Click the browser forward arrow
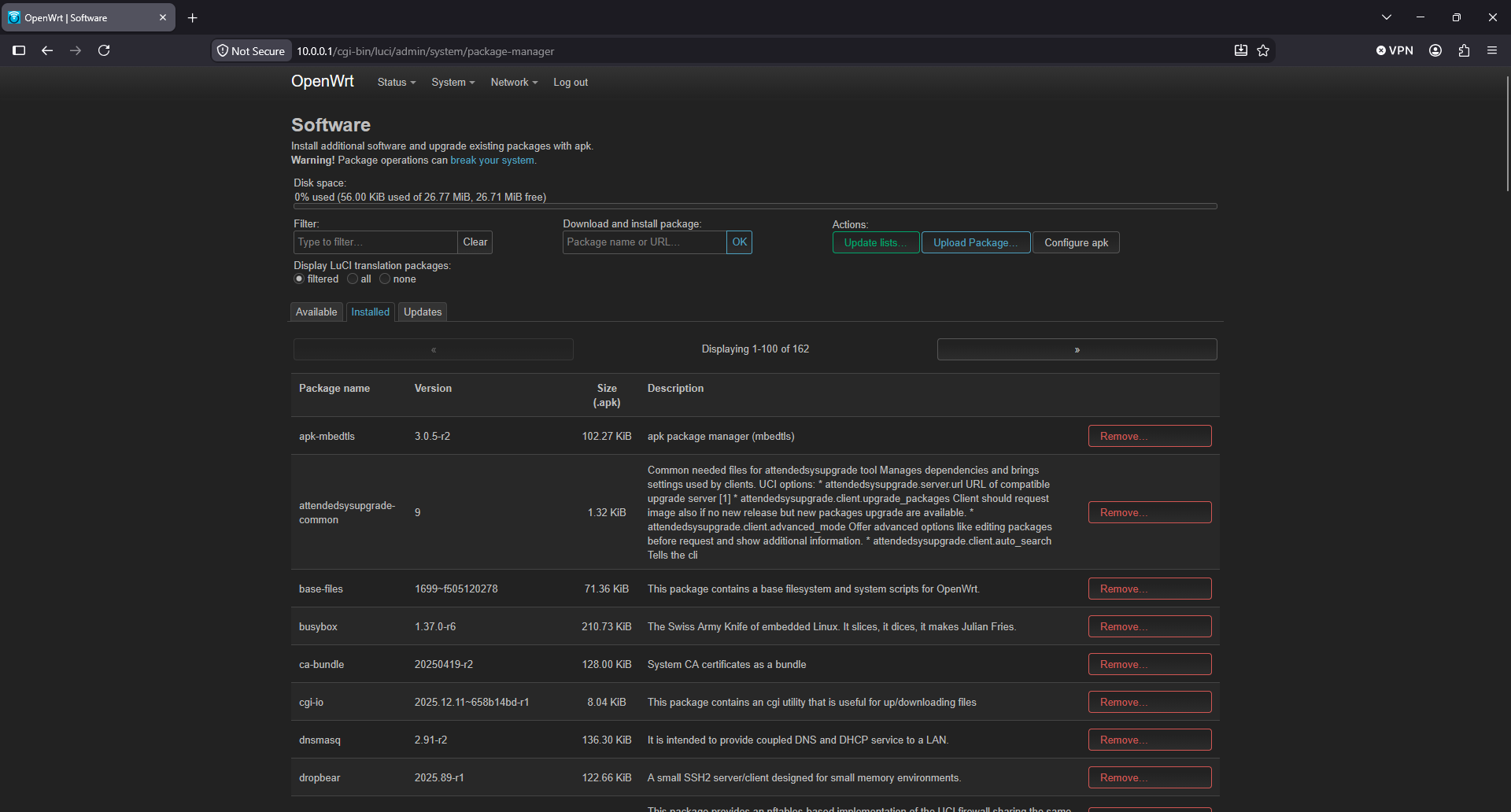1511x812 pixels. [x=76, y=50]
